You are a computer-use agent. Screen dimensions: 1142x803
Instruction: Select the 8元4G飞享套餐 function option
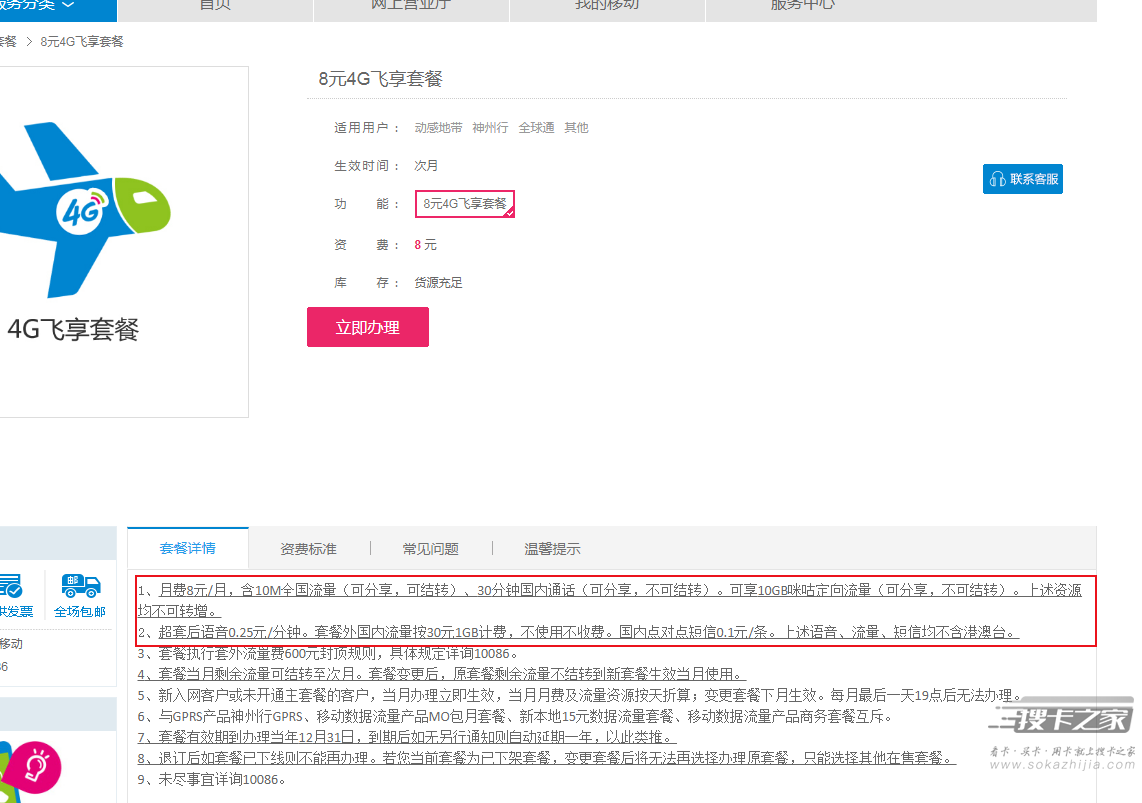click(465, 204)
